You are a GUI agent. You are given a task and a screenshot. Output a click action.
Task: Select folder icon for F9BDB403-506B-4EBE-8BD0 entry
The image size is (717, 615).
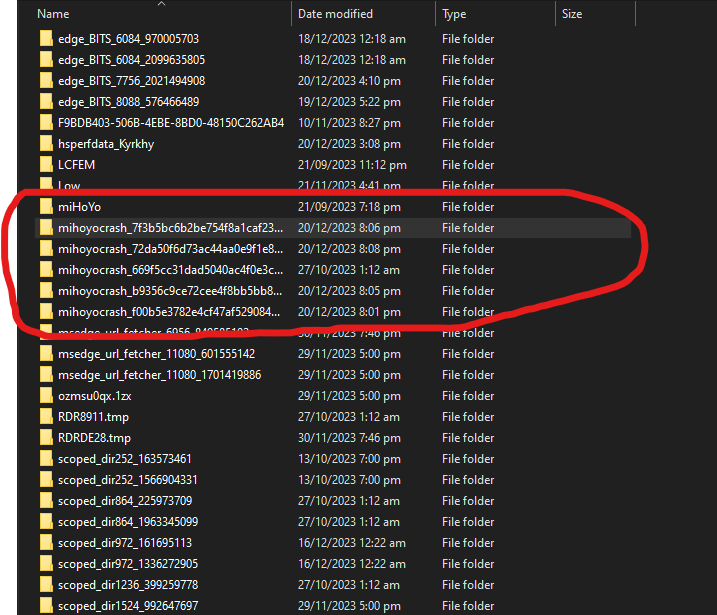point(46,123)
